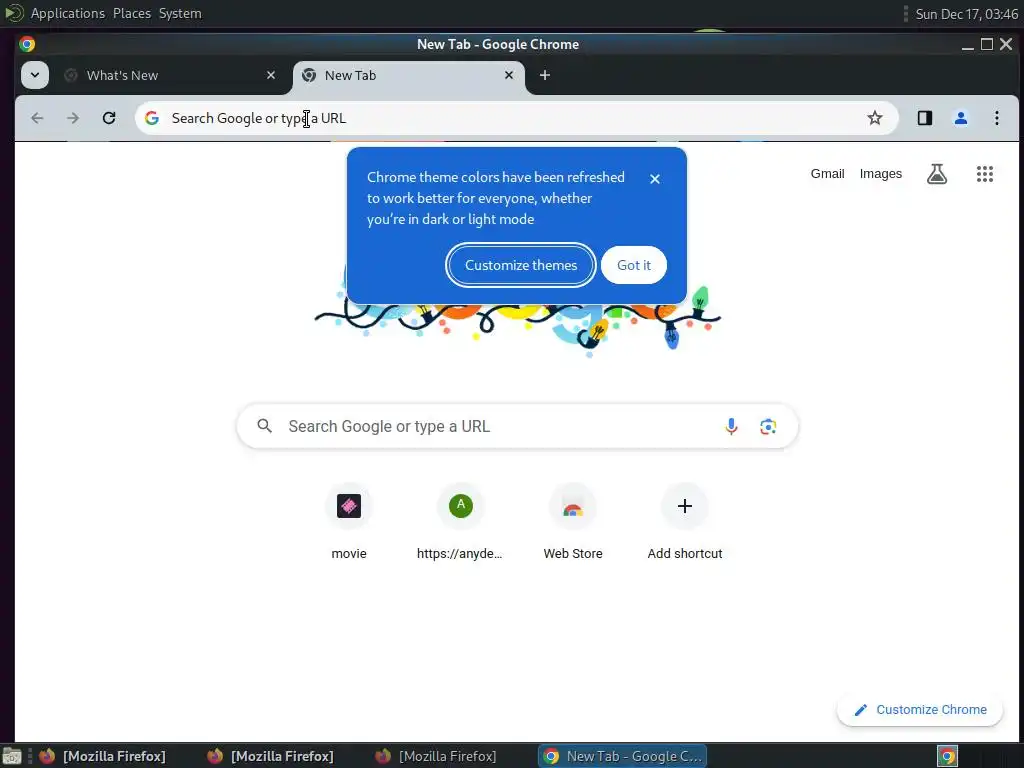Dismiss the theme colors popup with X

[655, 179]
